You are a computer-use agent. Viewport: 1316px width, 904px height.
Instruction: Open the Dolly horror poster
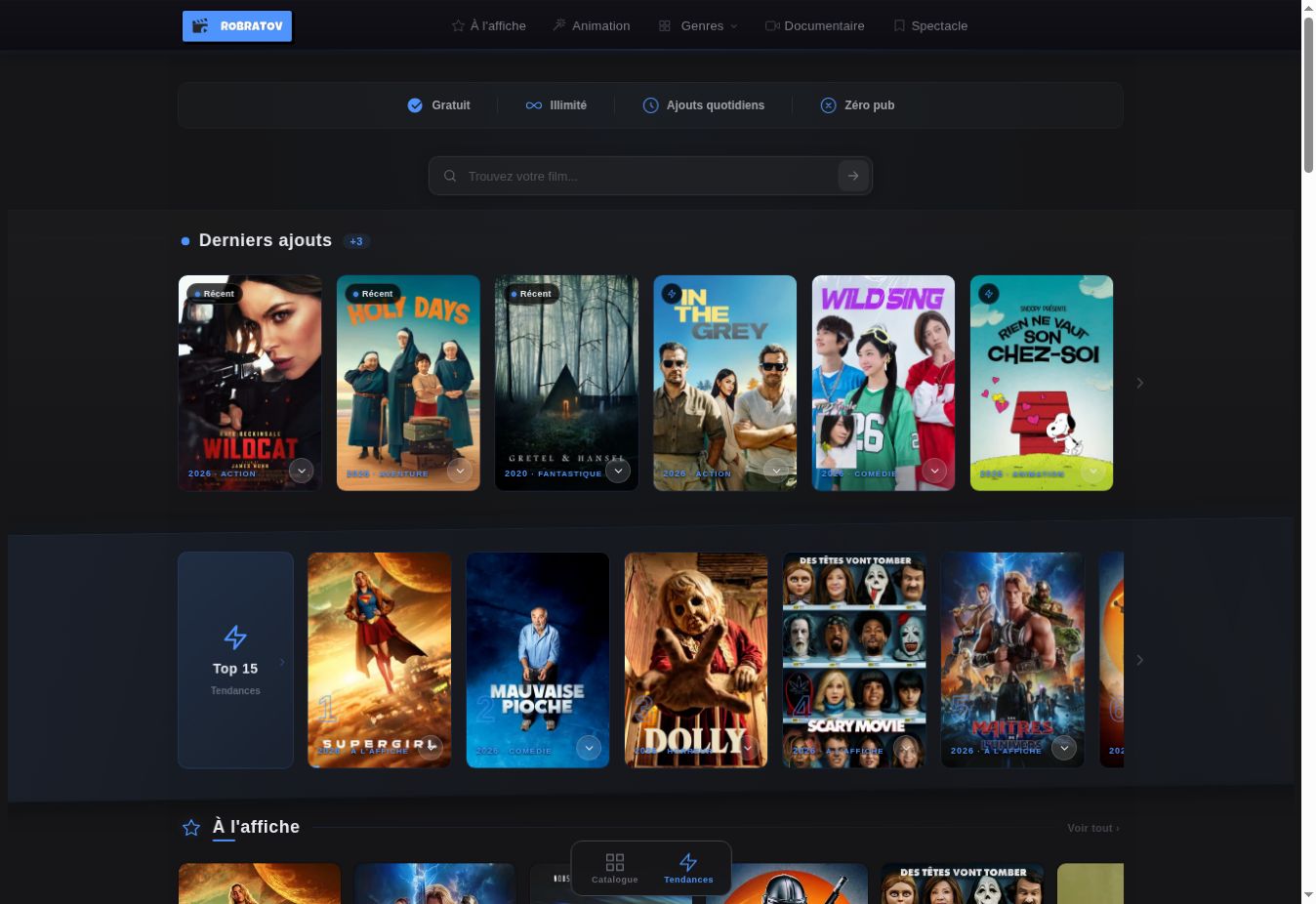coord(696,660)
